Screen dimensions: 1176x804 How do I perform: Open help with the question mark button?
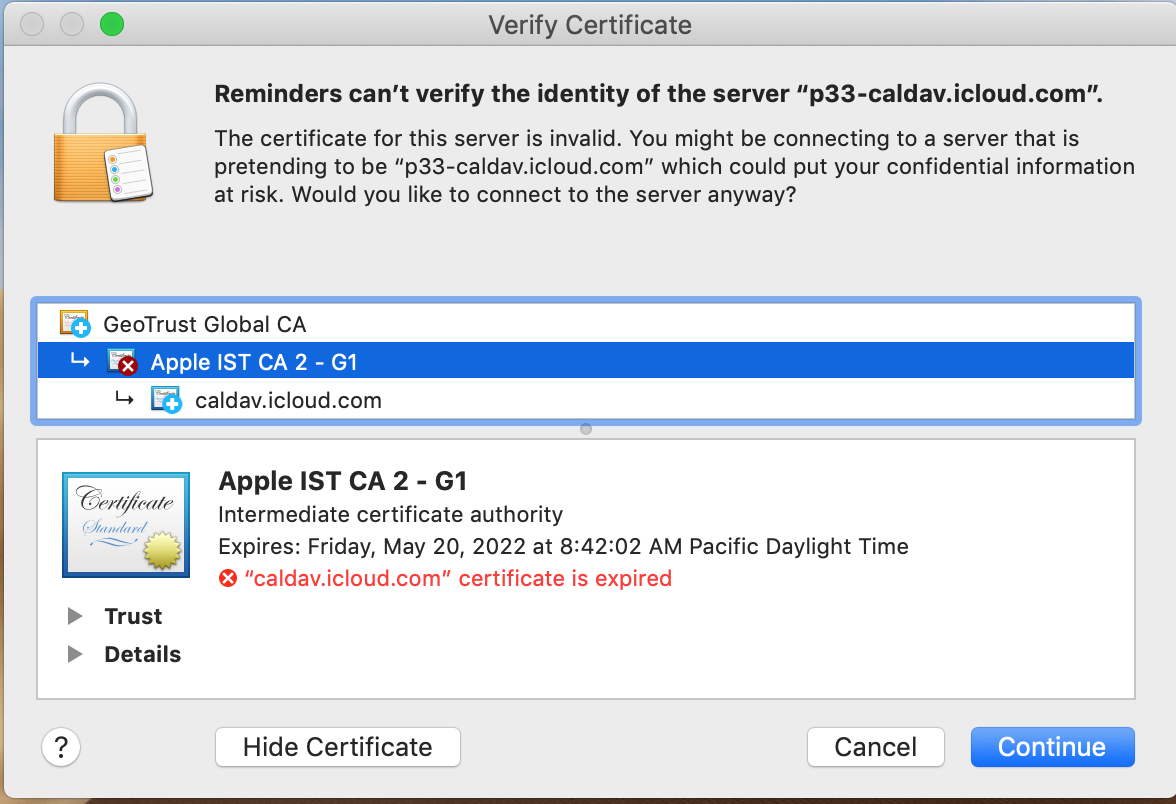coord(61,747)
